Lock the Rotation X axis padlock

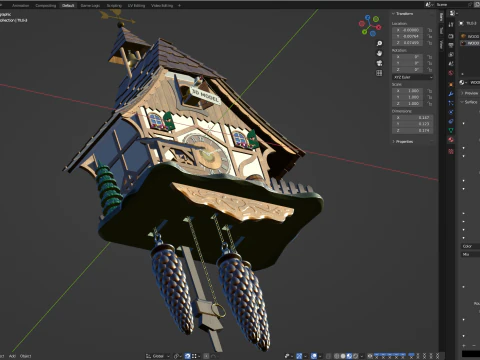[429, 57]
